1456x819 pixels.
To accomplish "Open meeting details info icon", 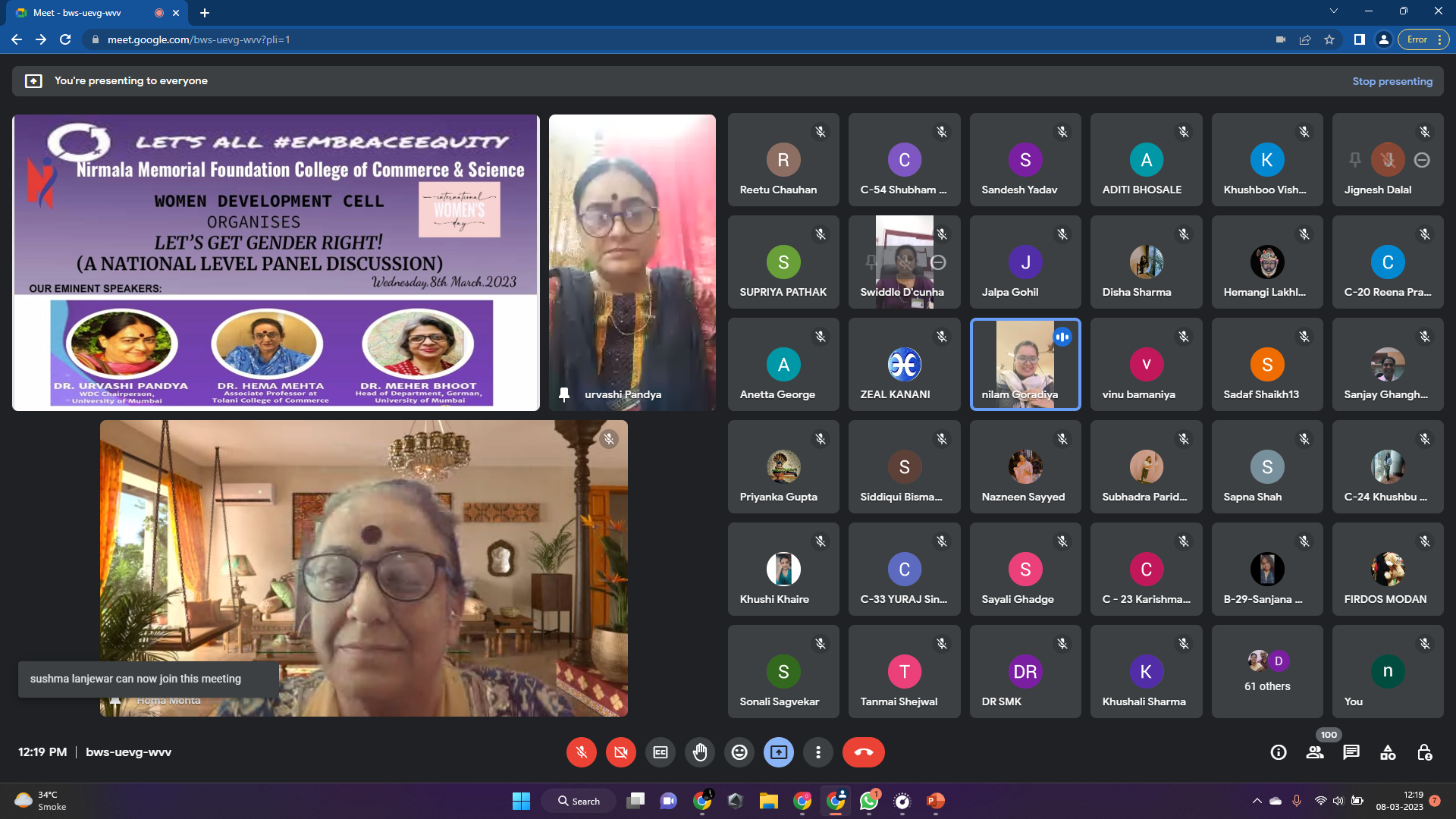I will (x=1279, y=752).
